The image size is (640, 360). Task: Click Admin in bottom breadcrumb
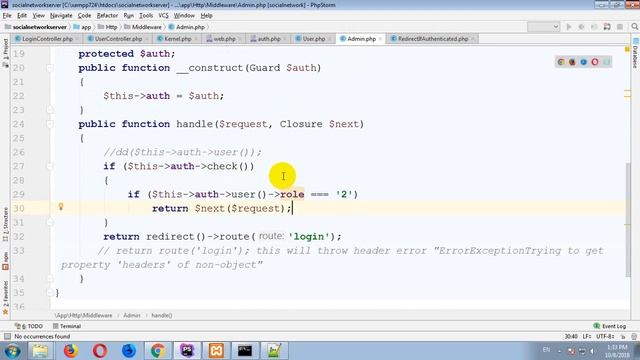click(x=131, y=316)
